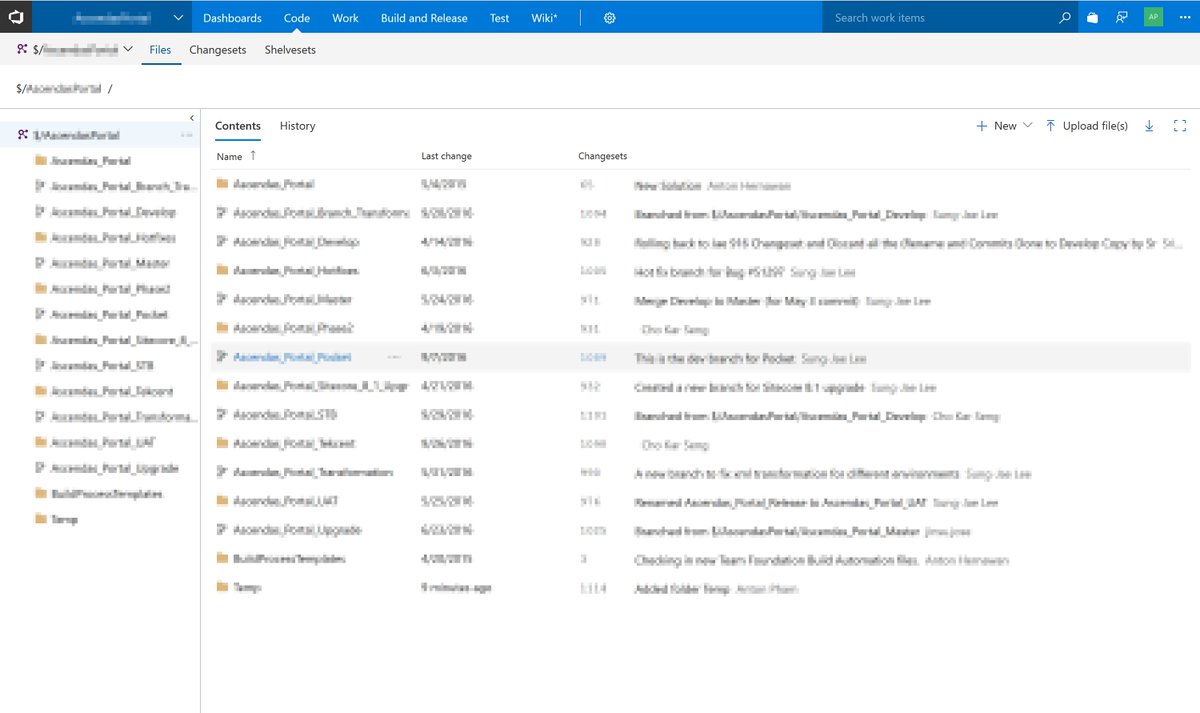Open Ascendas_Portal_Develop in the Contents list

pyautogui.click(x=296, y=242)
